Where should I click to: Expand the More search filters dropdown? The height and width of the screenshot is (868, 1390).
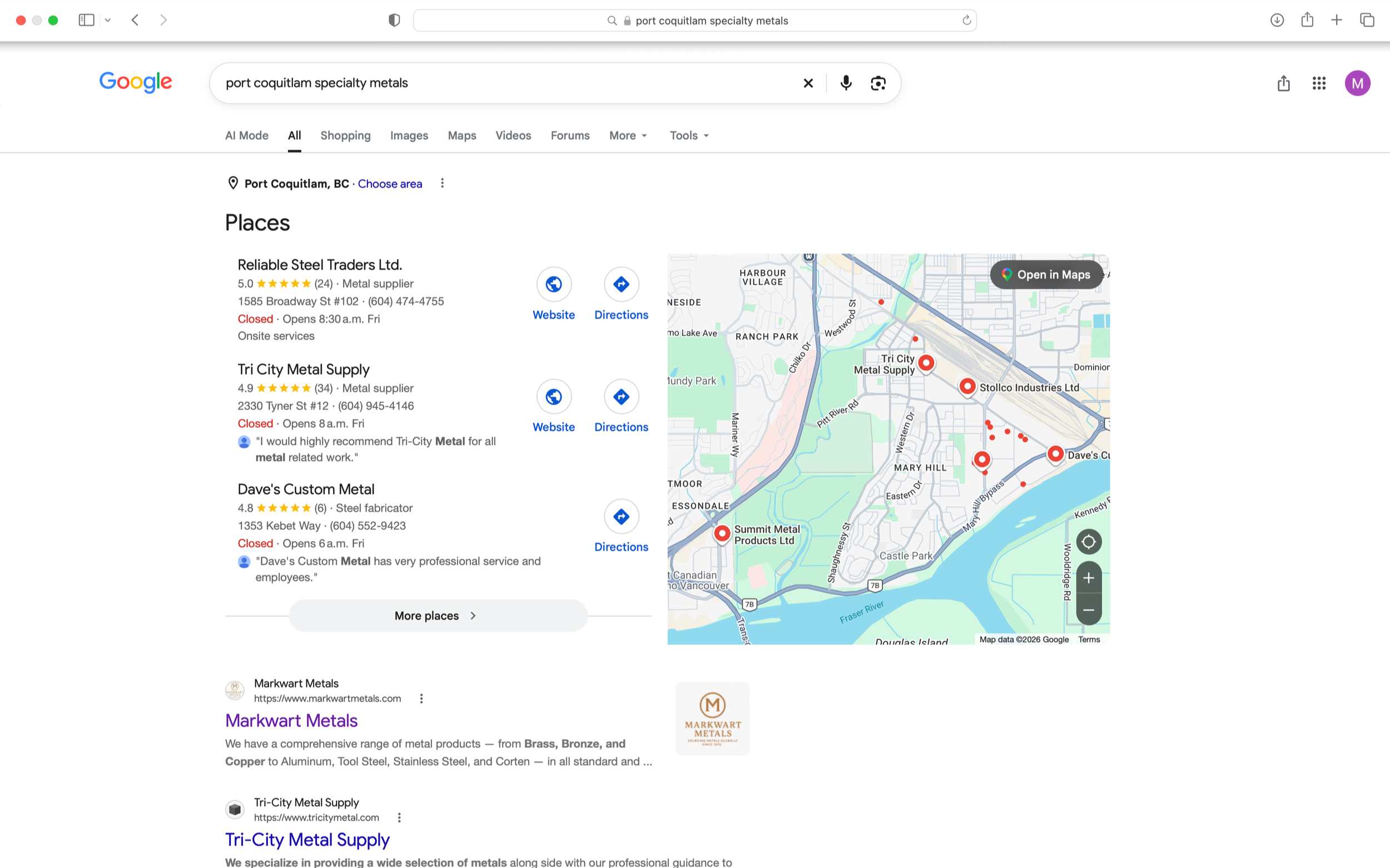point(628,136)
